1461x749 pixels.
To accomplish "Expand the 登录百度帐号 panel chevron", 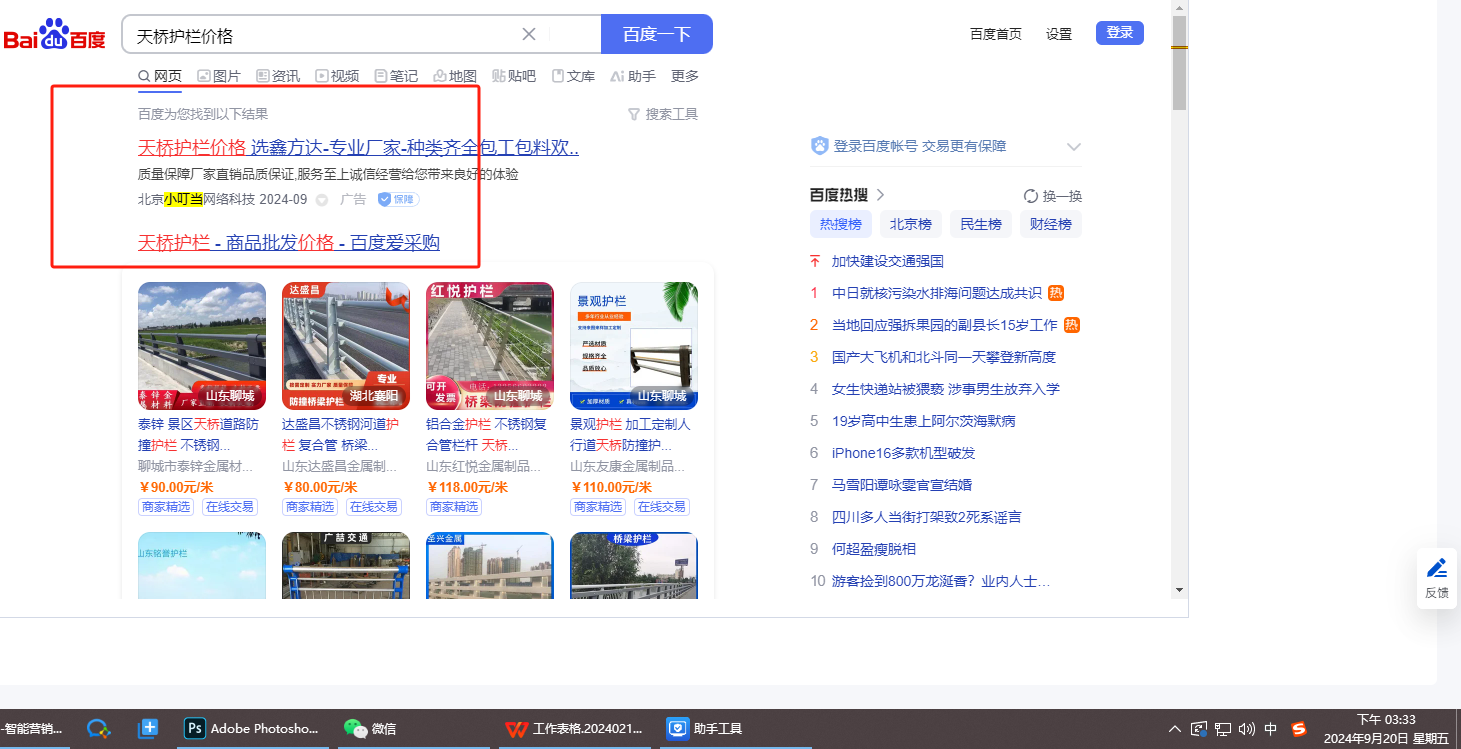I will [x=1073, y=147].
